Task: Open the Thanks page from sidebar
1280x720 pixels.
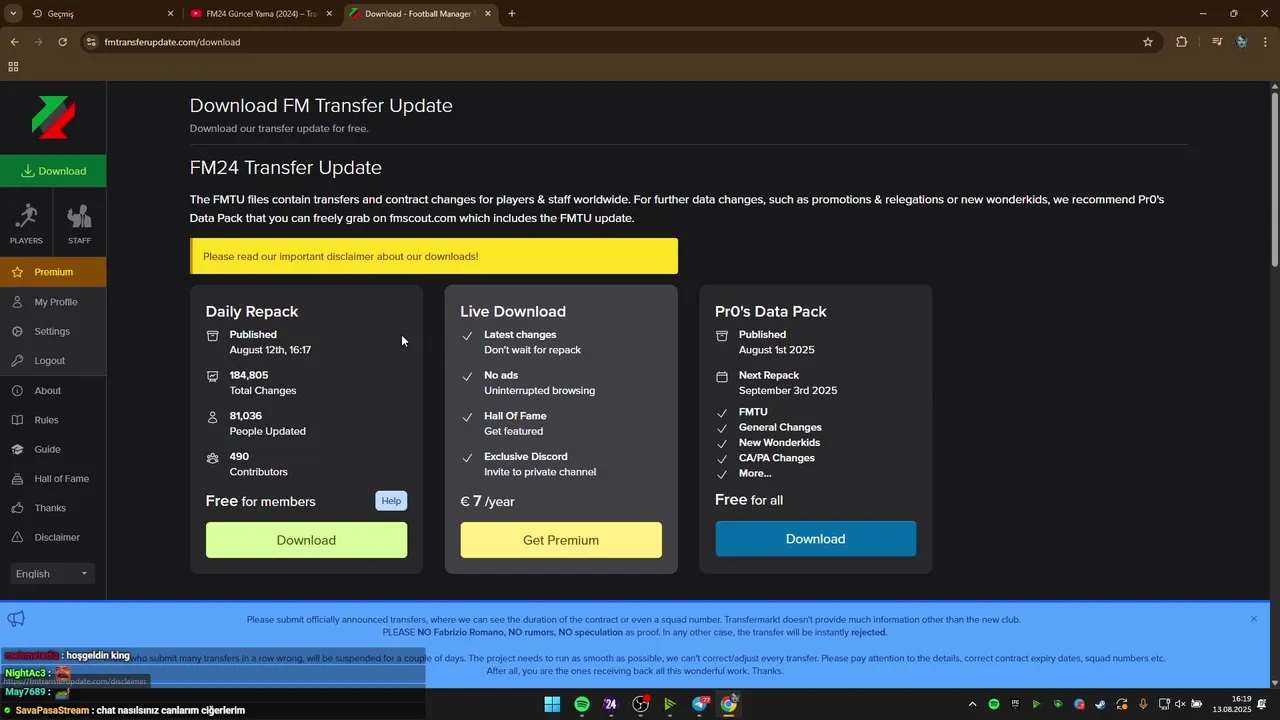Action: point(53,508)
